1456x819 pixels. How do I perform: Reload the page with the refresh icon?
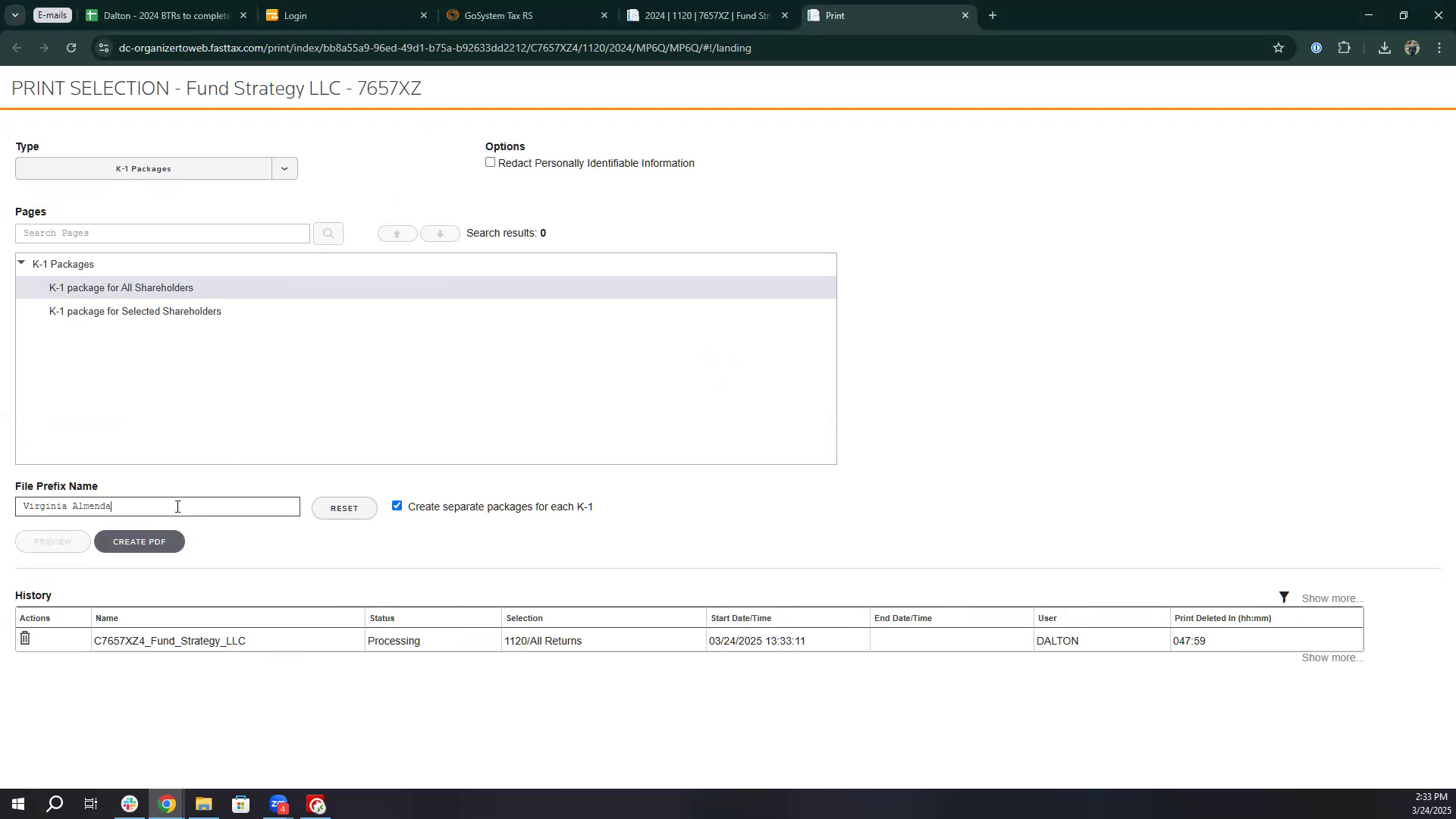71,48
